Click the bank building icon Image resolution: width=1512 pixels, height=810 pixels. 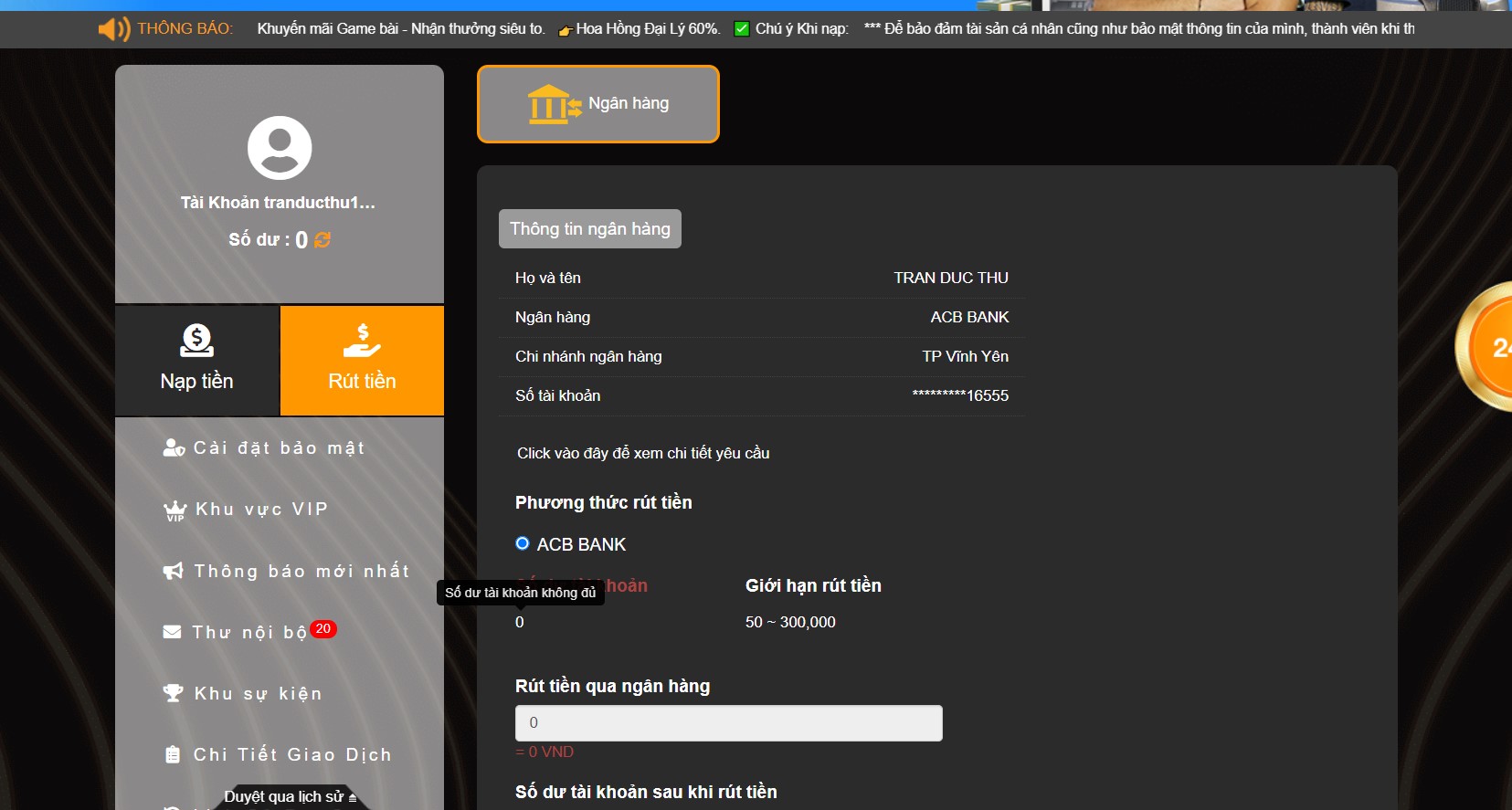tap(552, 104)
